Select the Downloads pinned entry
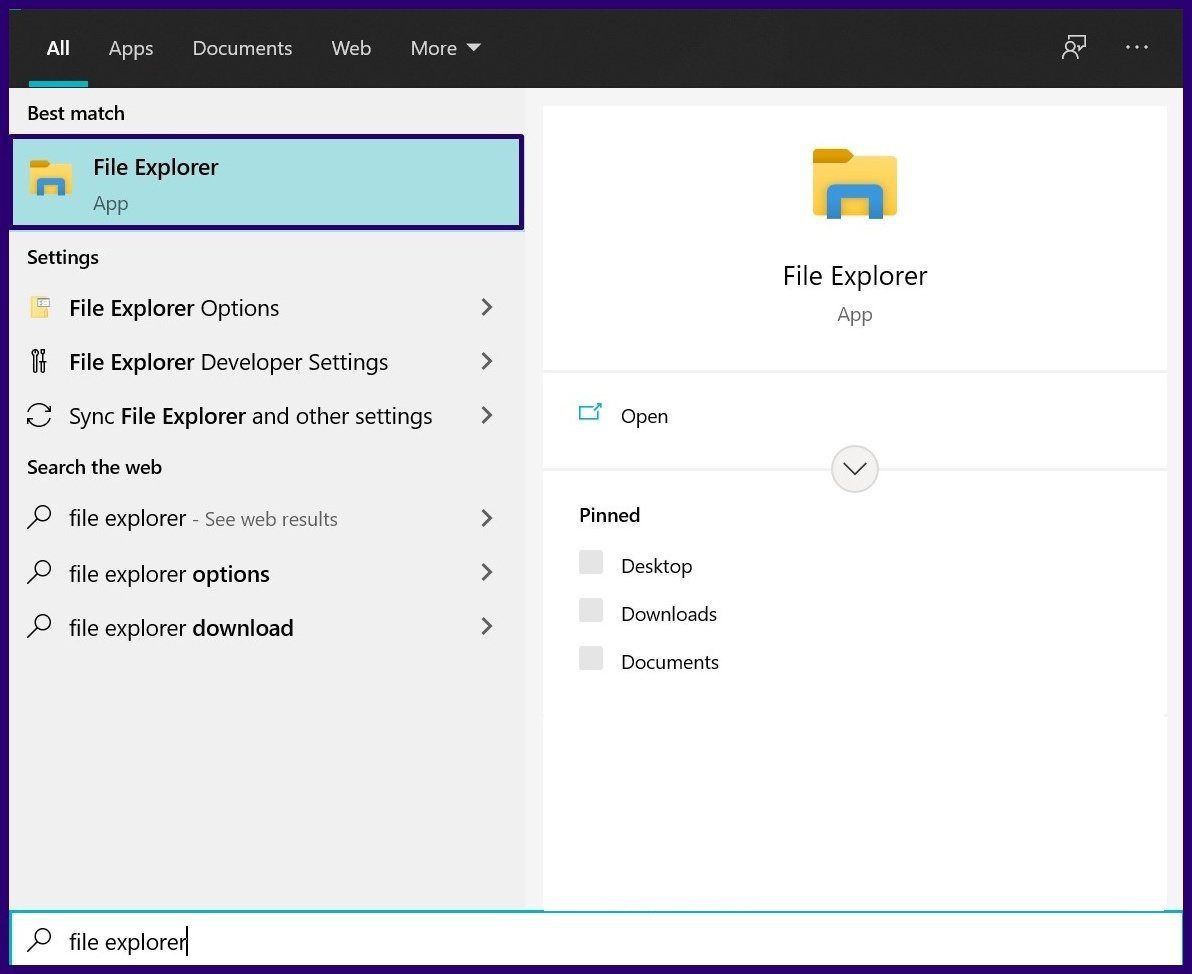1192x974 pixels. [668, 613]
